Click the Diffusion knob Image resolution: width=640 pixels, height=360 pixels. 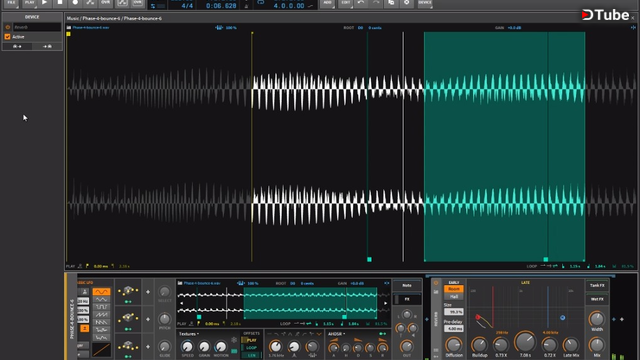point(453,345)
